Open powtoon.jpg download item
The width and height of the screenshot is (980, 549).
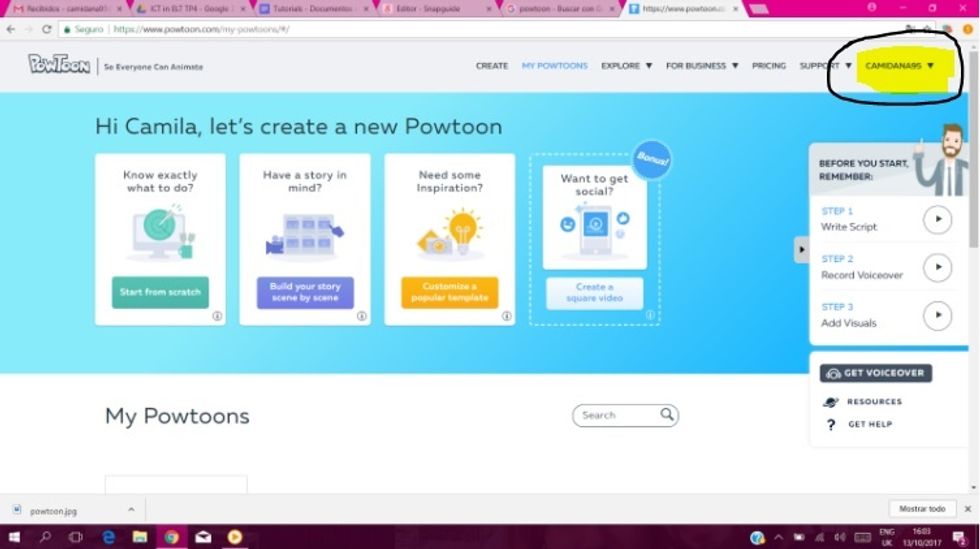point(53,511)
